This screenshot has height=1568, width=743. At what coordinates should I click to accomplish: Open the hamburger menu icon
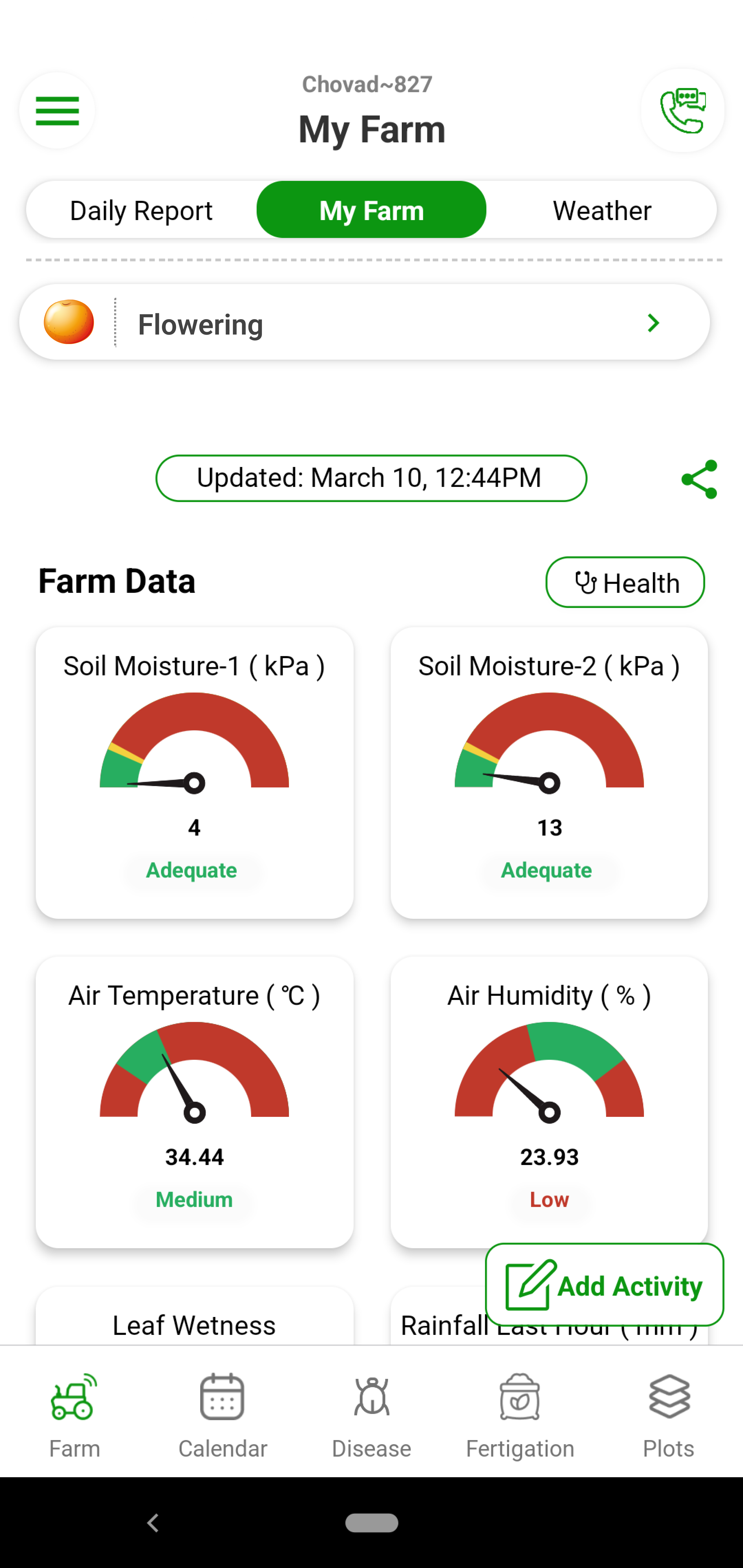(57, 110)
